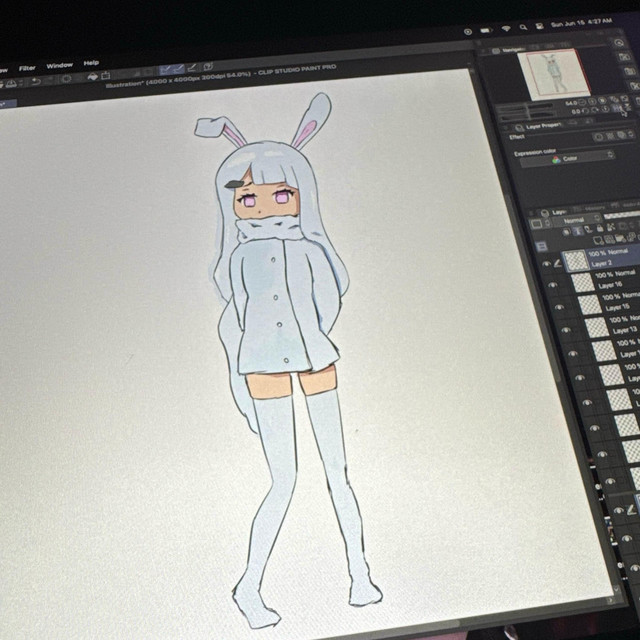Click the New layer folder icon
Viewport: 640px width, 640px height.
pyautogui.click(x=620, y=238)
